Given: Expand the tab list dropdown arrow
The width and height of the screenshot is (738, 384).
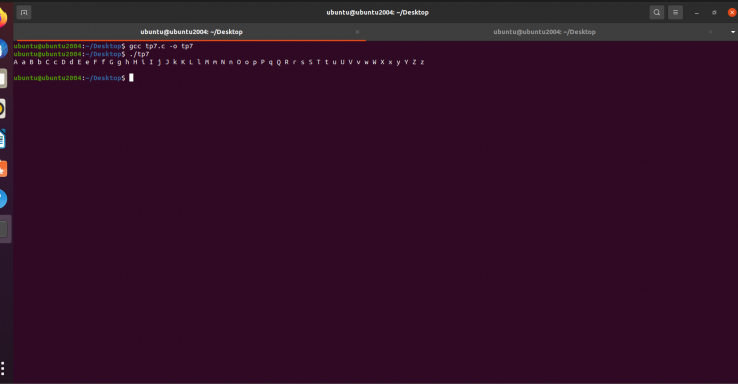Looking at the screenshot, I should pyautogui.click(x=732, y=32).
